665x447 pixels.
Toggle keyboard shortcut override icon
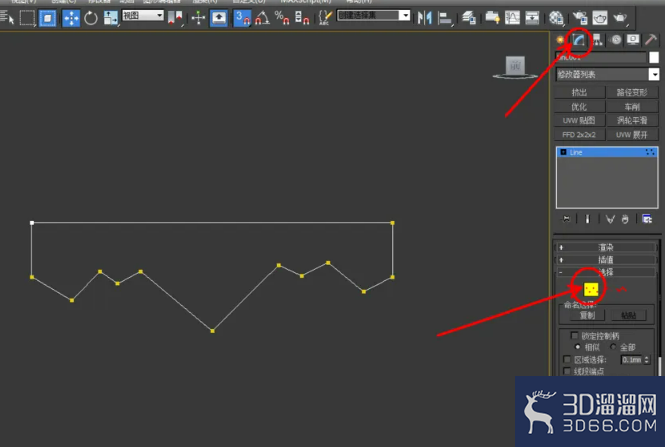(x=219, y=18)
